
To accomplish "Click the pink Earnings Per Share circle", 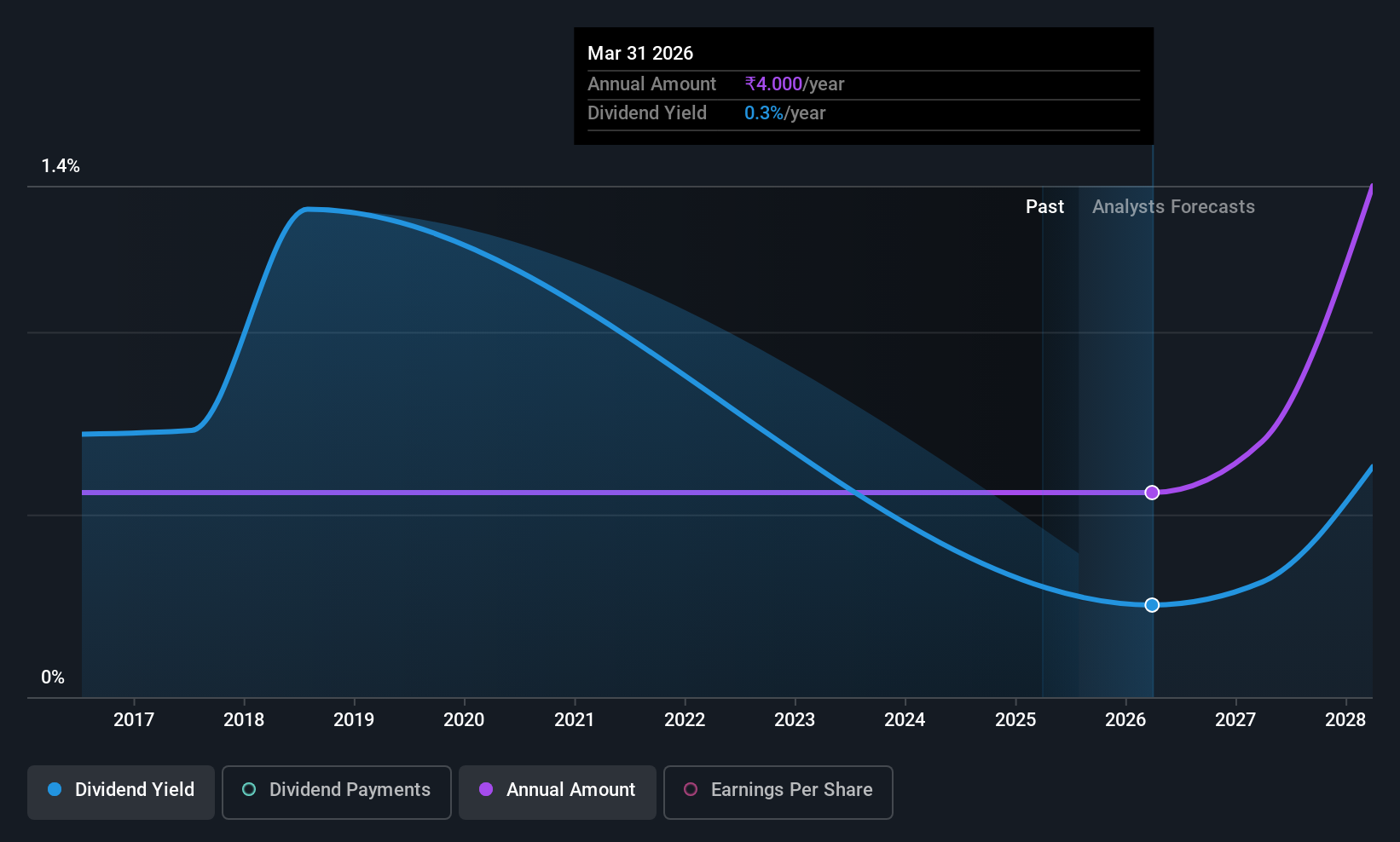I will [x=691, y=789].
